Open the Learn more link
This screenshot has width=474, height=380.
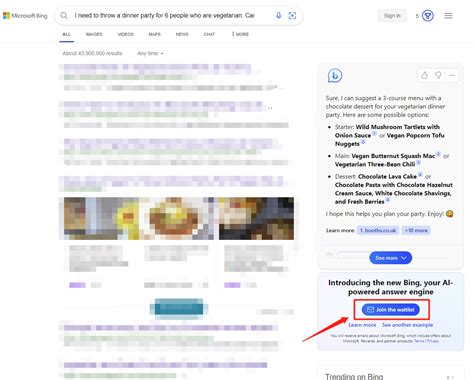click(x=362, y=325)
